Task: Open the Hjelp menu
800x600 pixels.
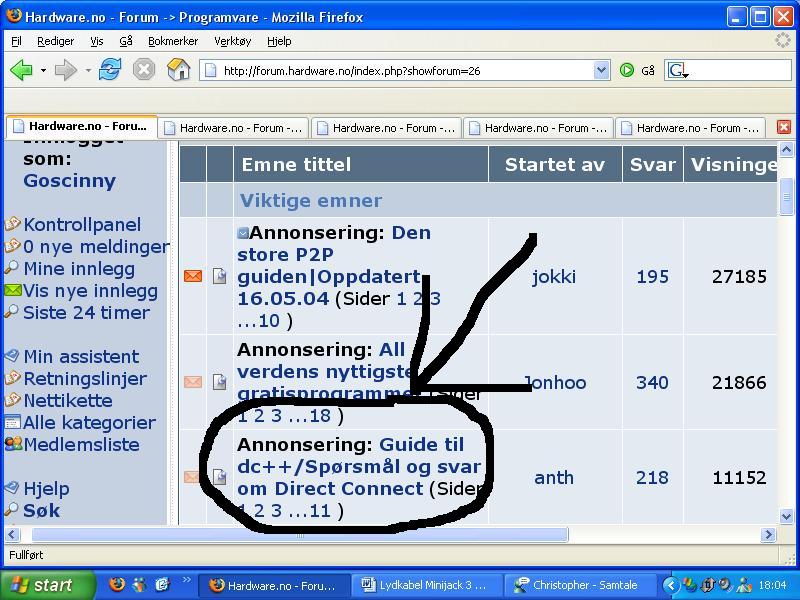Action: [279, 41]
